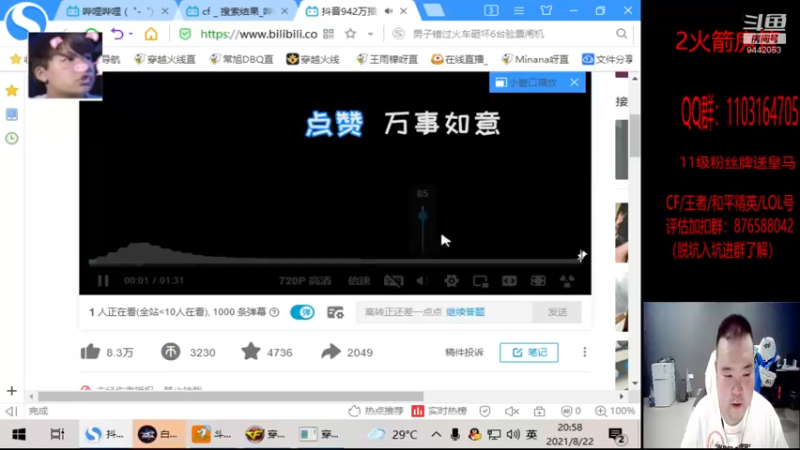Click the 继续答题 link

tap(465, 312)
